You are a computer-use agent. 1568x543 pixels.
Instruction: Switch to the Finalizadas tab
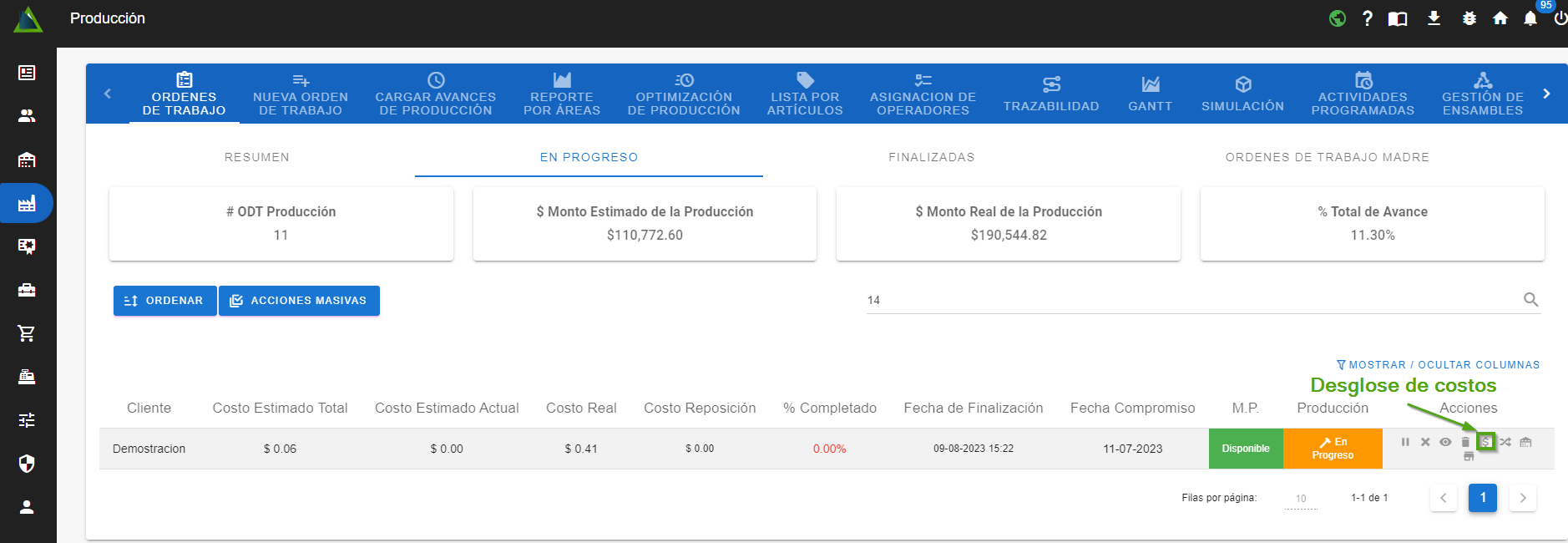[931, 157]
